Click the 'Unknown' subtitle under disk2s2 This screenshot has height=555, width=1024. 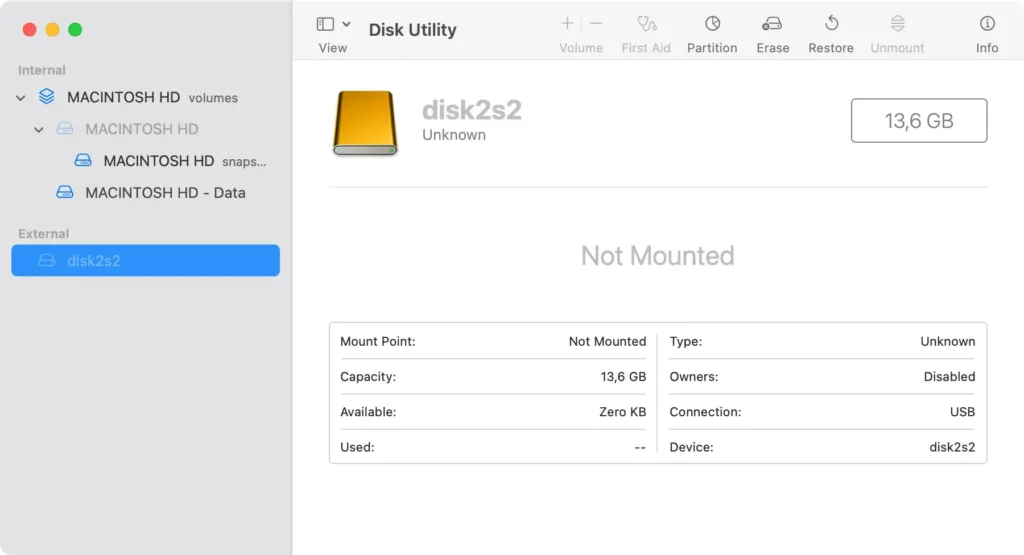(454, 135)
